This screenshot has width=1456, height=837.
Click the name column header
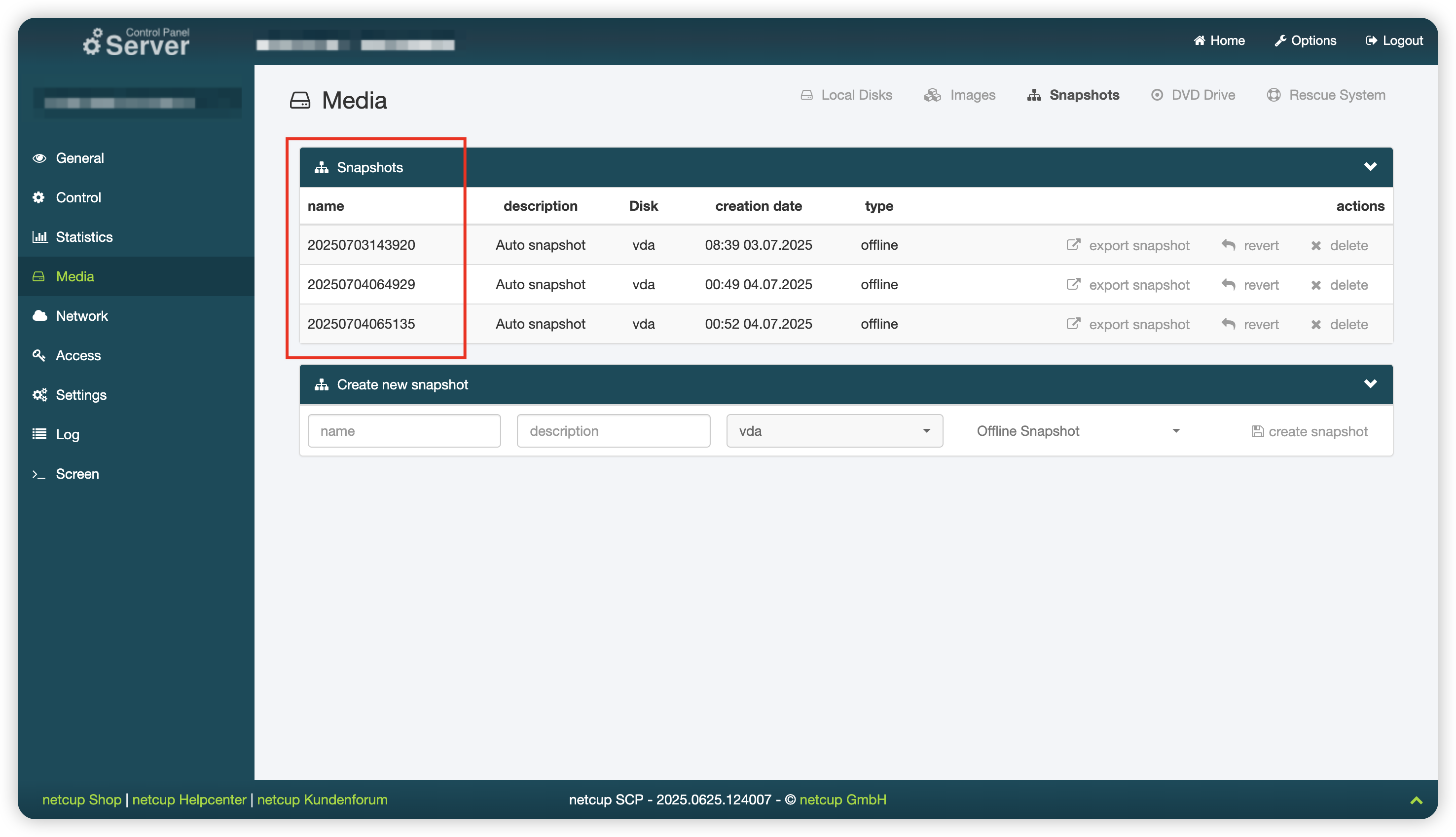coord(326,206)
